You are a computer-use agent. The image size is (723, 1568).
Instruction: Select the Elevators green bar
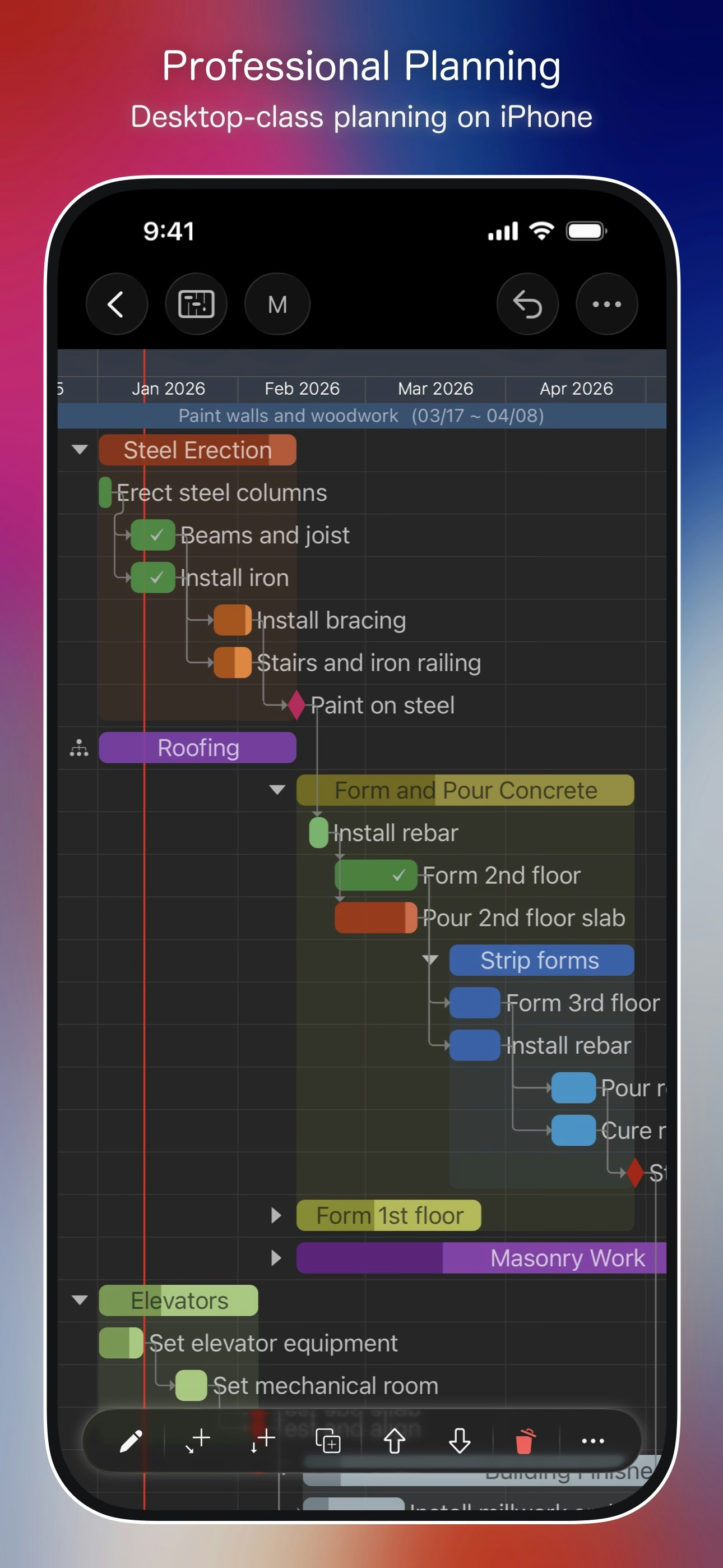point(178,1300)
